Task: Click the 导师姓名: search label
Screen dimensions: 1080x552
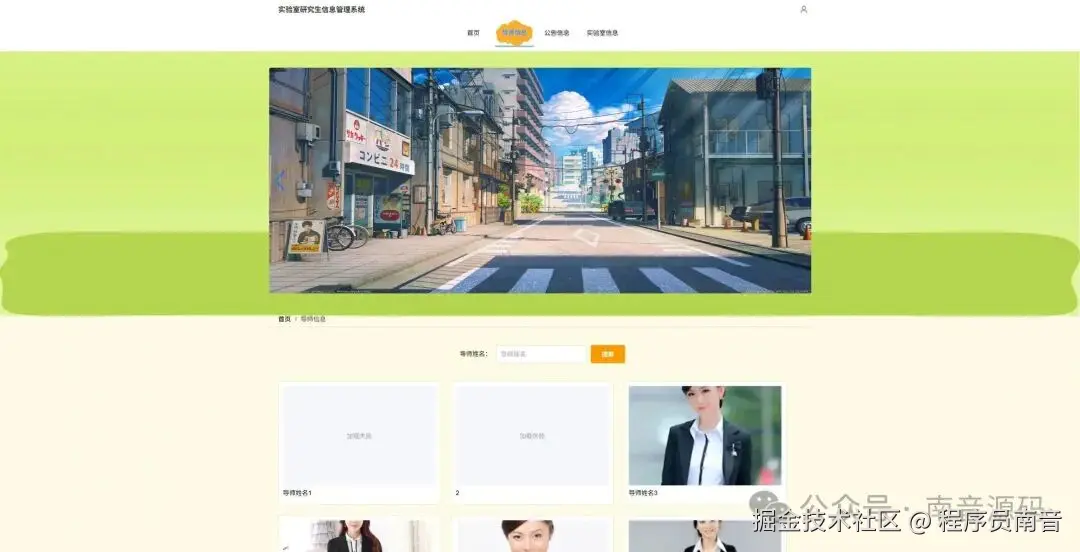Action: [x=473, y=354]
